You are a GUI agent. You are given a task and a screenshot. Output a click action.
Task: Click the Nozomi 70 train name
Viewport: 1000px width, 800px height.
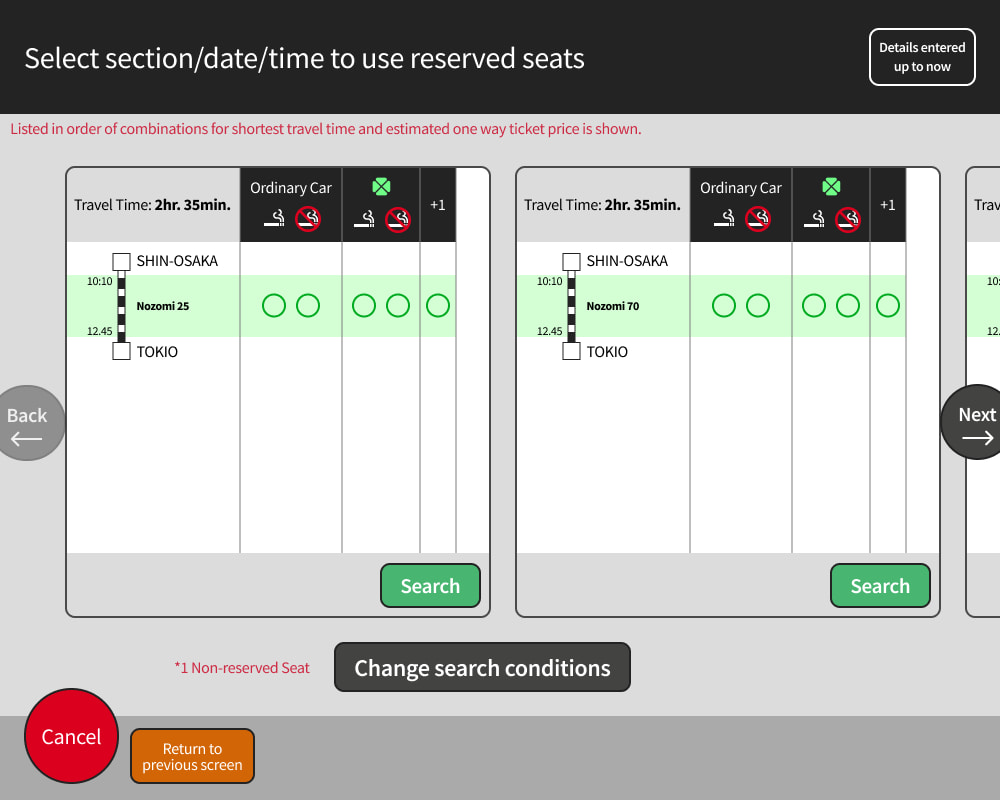coord(613,306)
